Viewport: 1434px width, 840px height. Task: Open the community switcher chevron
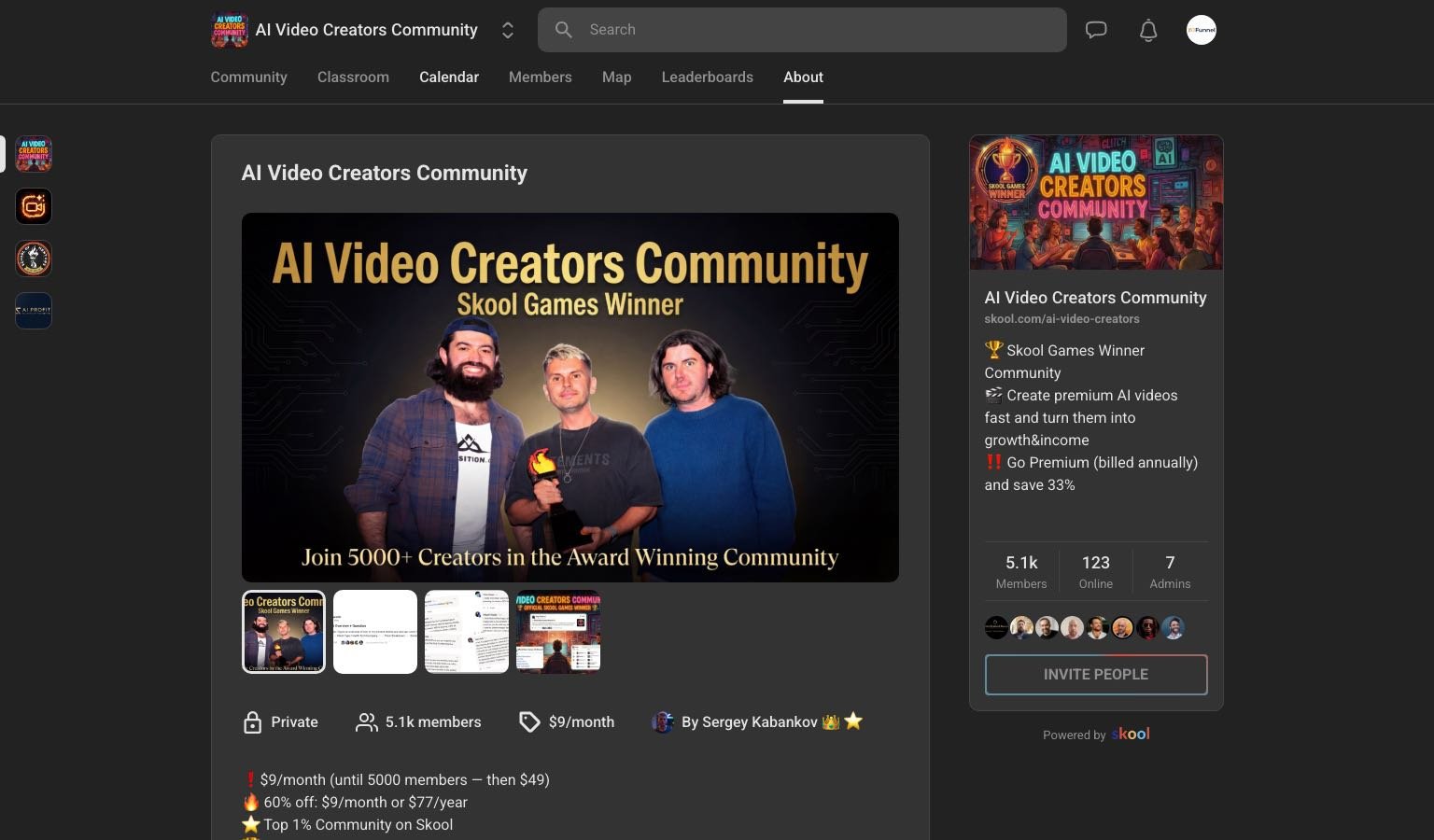pyautogui.click(x=507, y=29)
